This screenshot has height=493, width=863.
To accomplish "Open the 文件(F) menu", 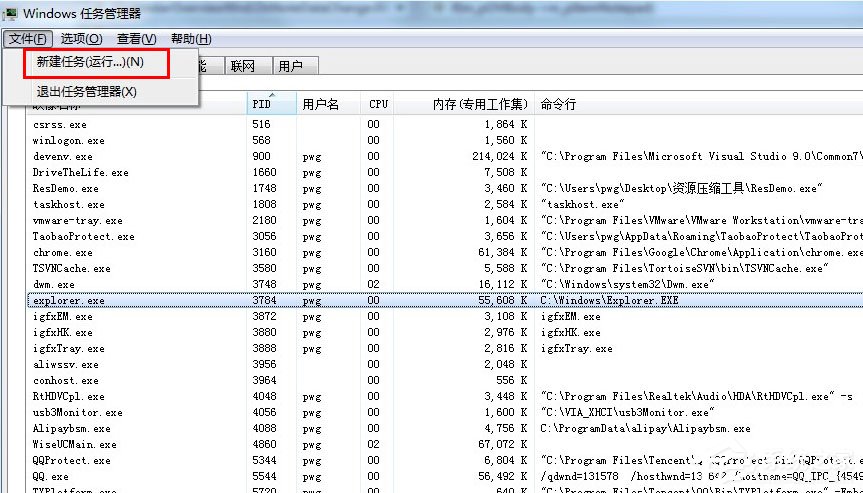I will click(x=28, y=39).
